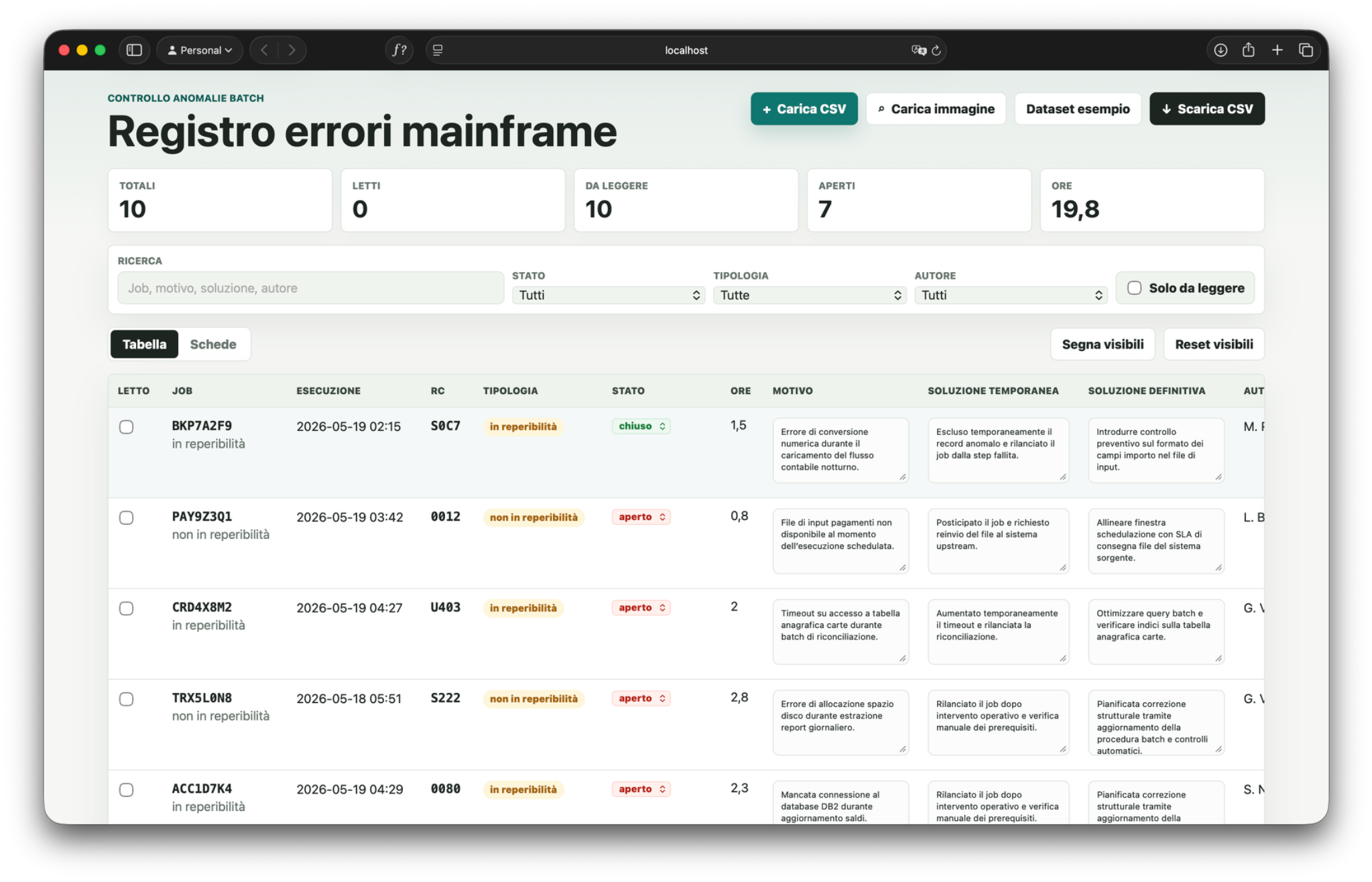Change the aperto status of ACC1D7K4
This screenshot has height=882, width=1372.
(641, 789)
